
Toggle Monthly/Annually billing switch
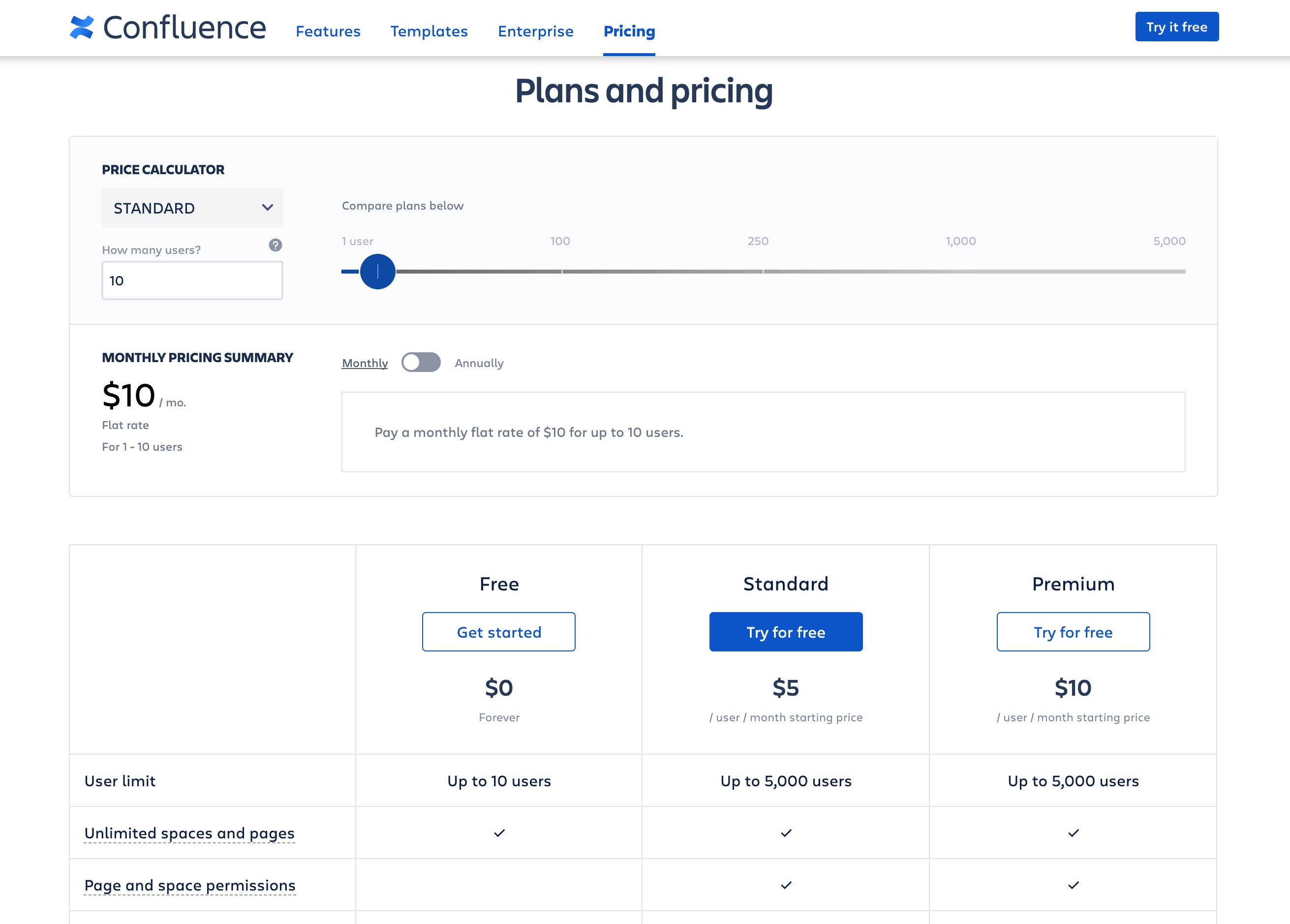click(421, 363)
